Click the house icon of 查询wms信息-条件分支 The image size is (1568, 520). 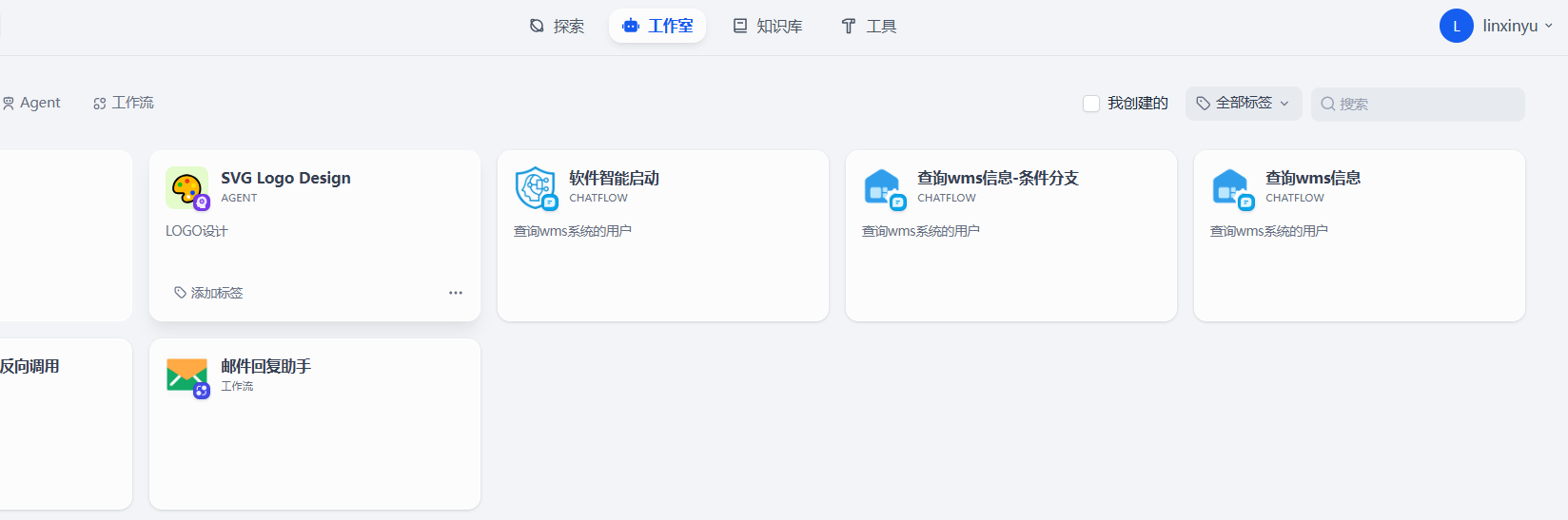pos(884,188)
